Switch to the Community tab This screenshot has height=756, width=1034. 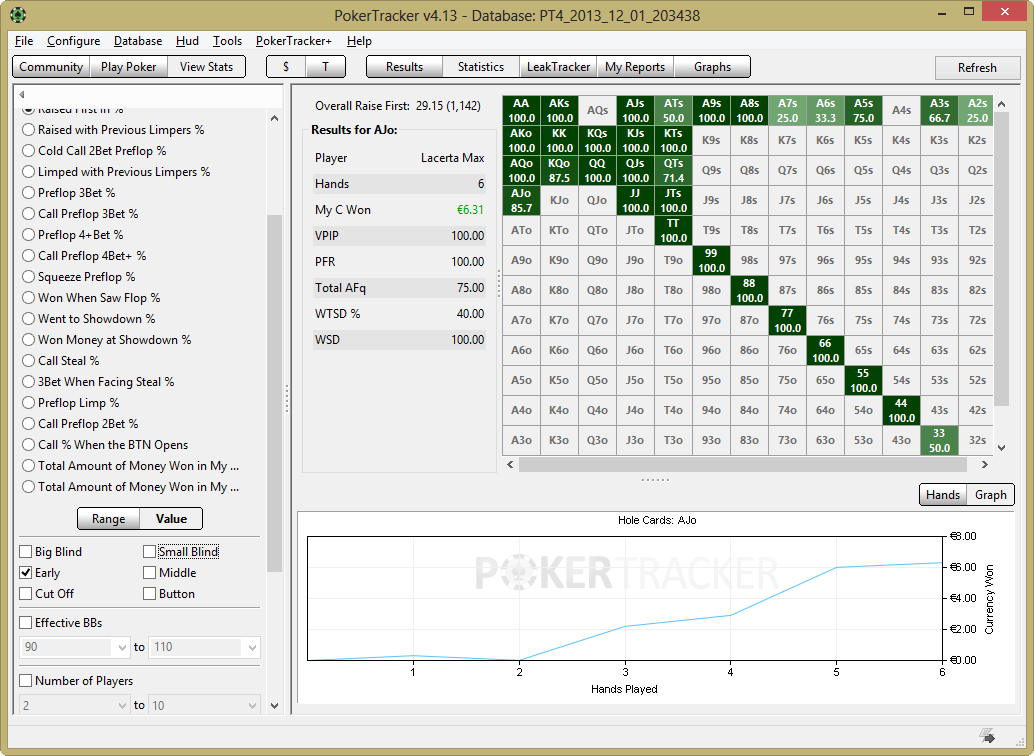point(51,67)
